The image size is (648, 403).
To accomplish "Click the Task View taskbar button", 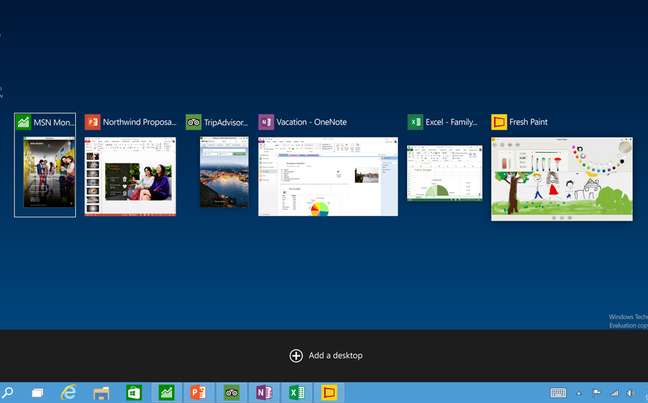I will tap(38, 393).
